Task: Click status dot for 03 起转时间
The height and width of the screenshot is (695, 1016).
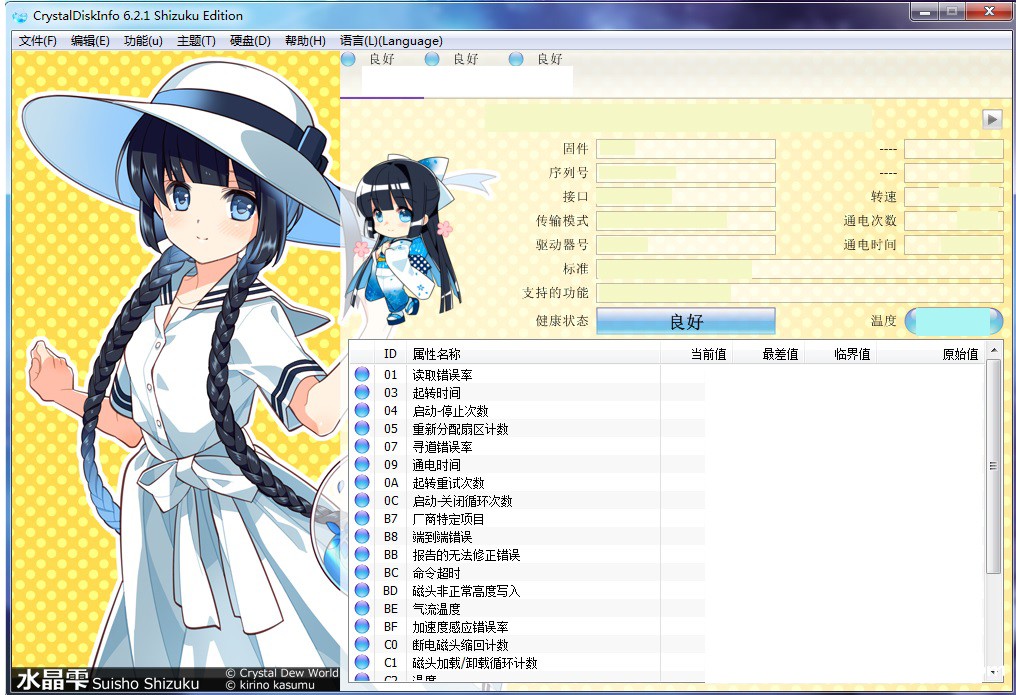Action: pyautogui.click(x=362, y=393)
